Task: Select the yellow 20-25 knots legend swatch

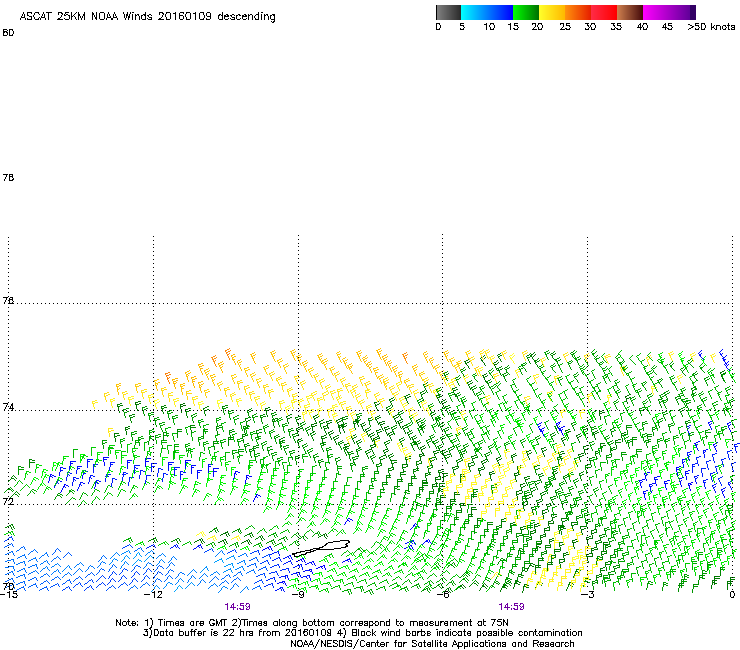Action: [x=552, y=12]
